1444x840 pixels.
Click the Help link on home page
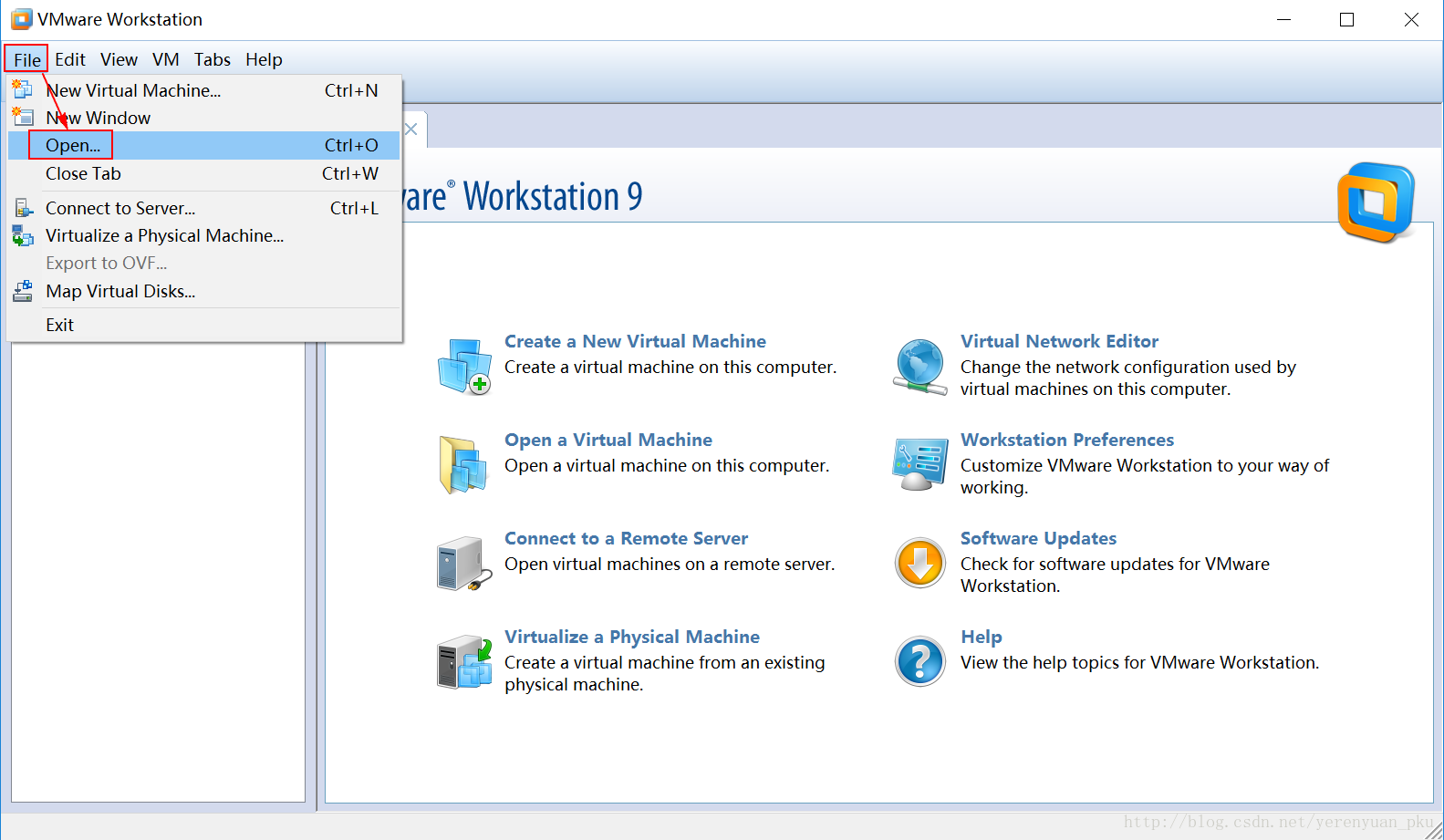pyautogui.click(x=982, y=637)
